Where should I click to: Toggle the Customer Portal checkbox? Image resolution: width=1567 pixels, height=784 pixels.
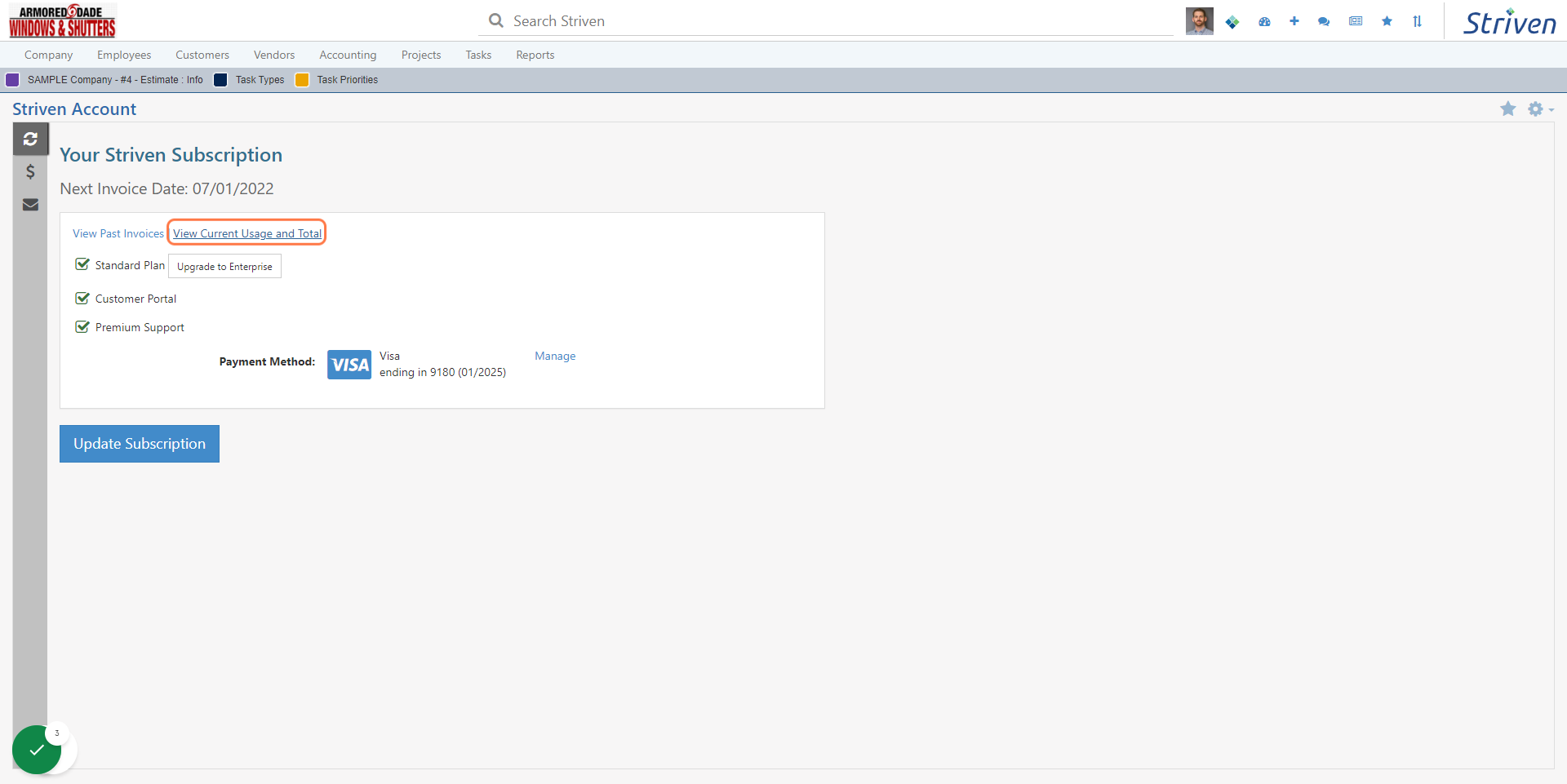[82, 298]
